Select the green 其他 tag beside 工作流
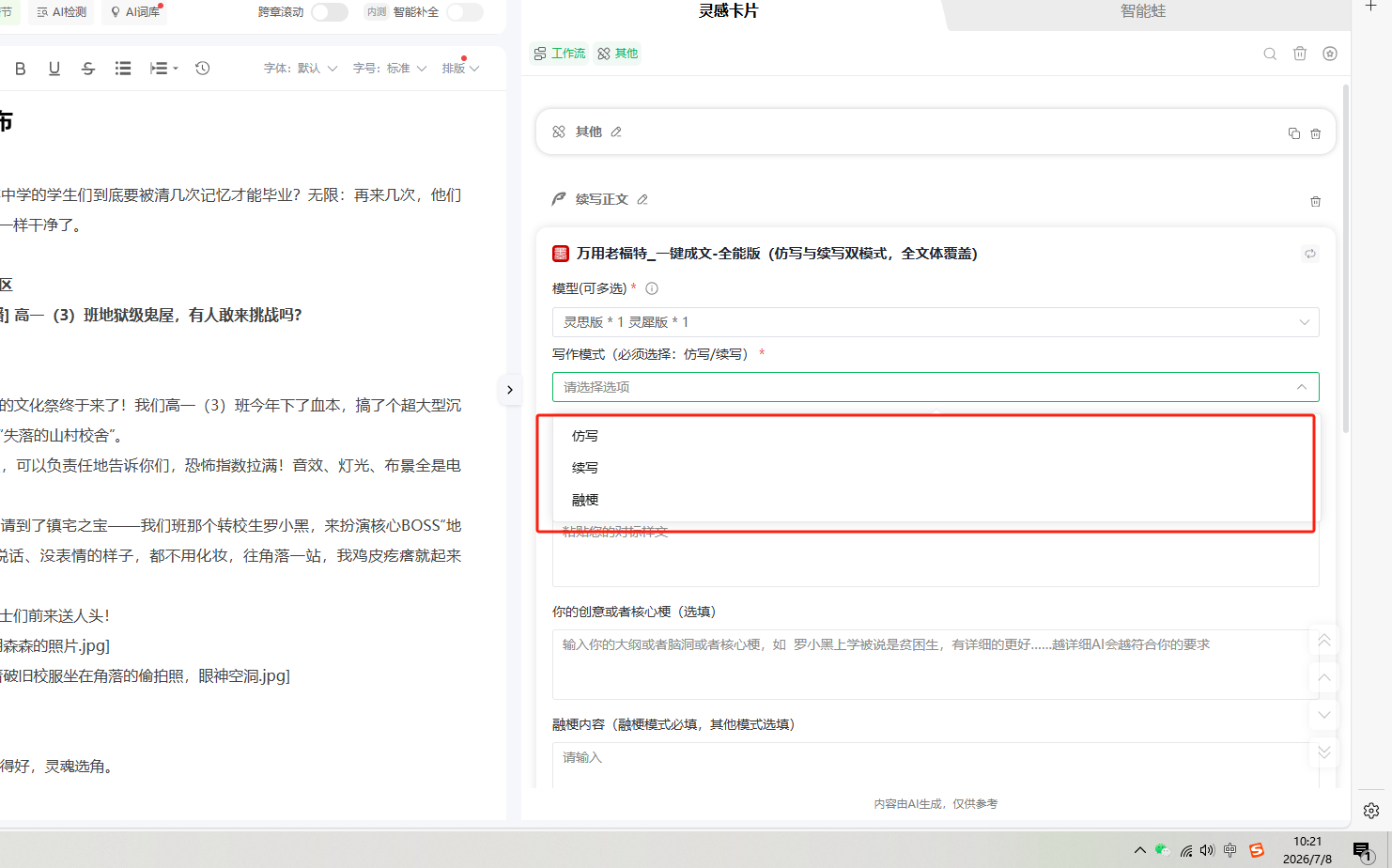 [617, 54]
